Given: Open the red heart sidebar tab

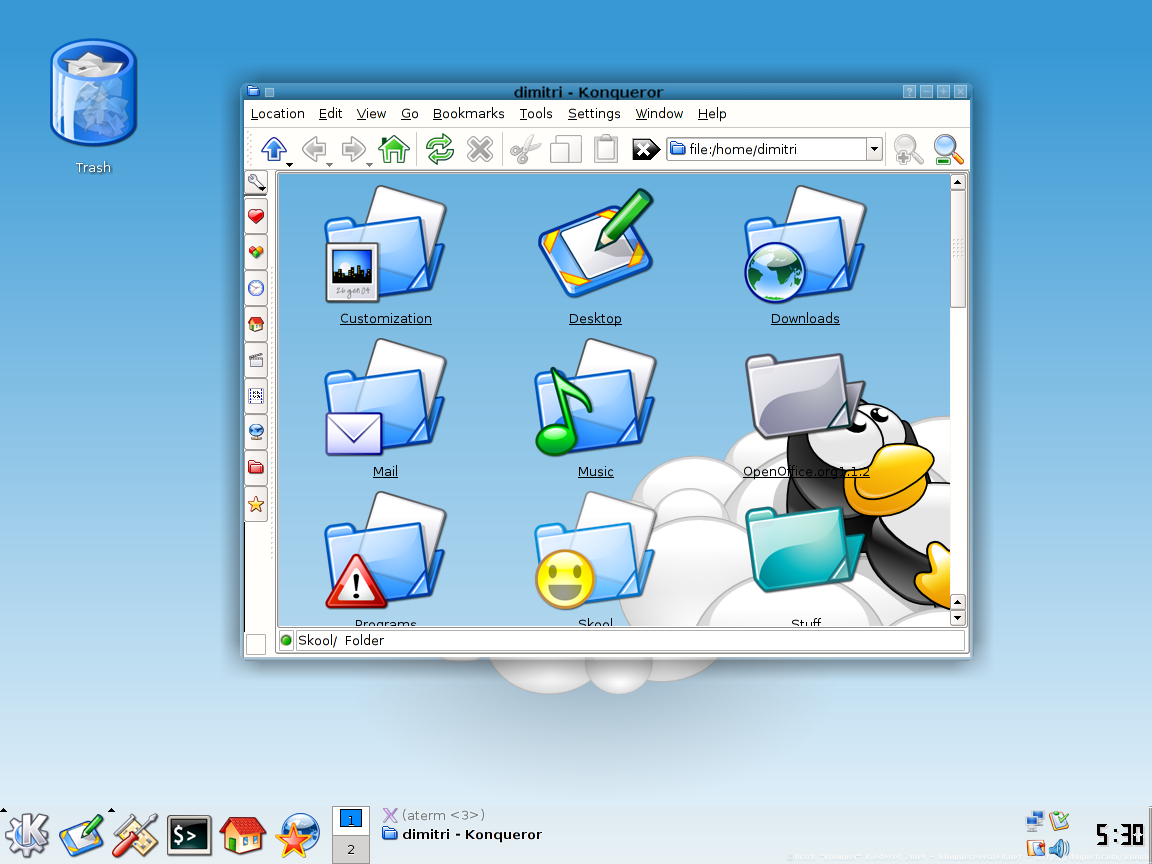Looking at the screenshot, I should [256, 216].
